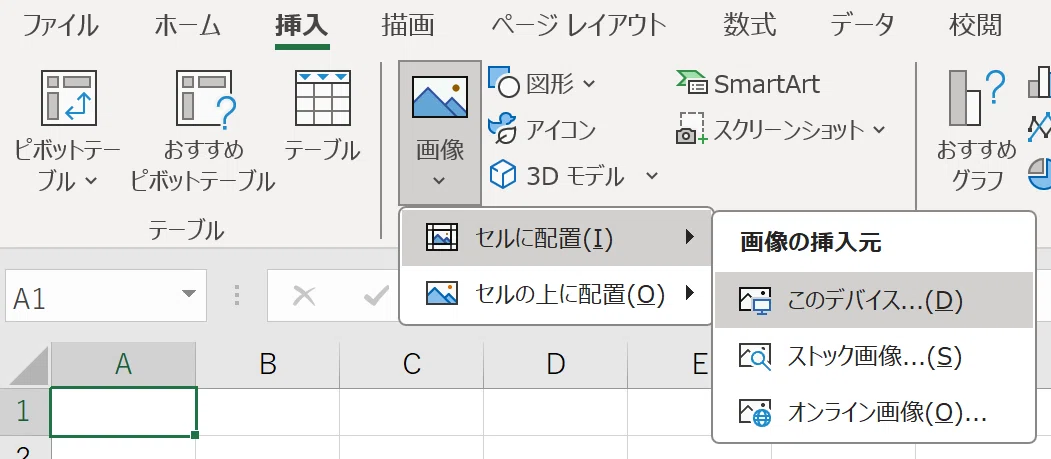Click the オンライン画像 globe picture icon
This screenshot has height=459, width=1051.
pyautogui.click(x=755, y=413)
